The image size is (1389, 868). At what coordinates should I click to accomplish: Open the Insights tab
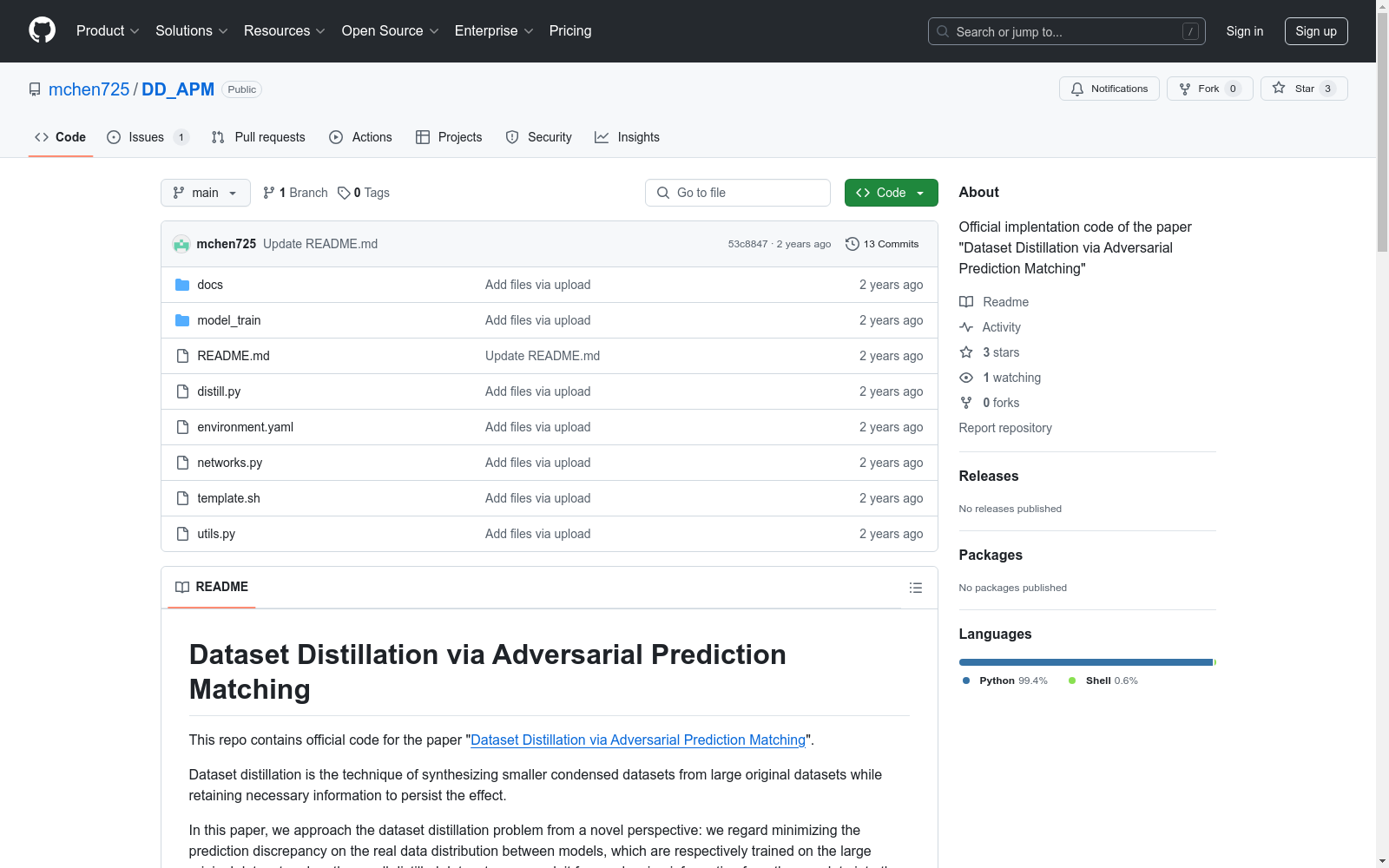627,137
